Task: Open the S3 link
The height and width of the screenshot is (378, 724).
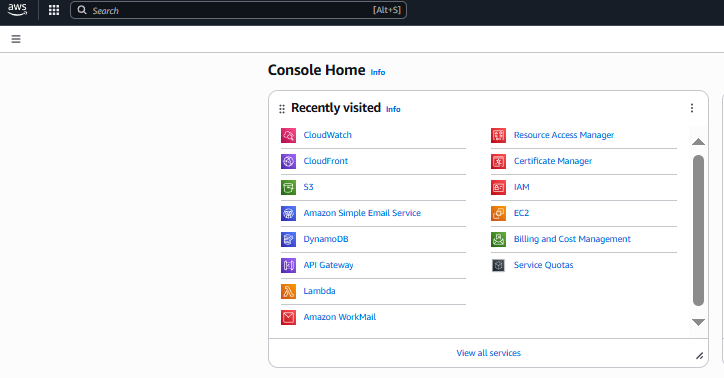Action: pos(308,187)
